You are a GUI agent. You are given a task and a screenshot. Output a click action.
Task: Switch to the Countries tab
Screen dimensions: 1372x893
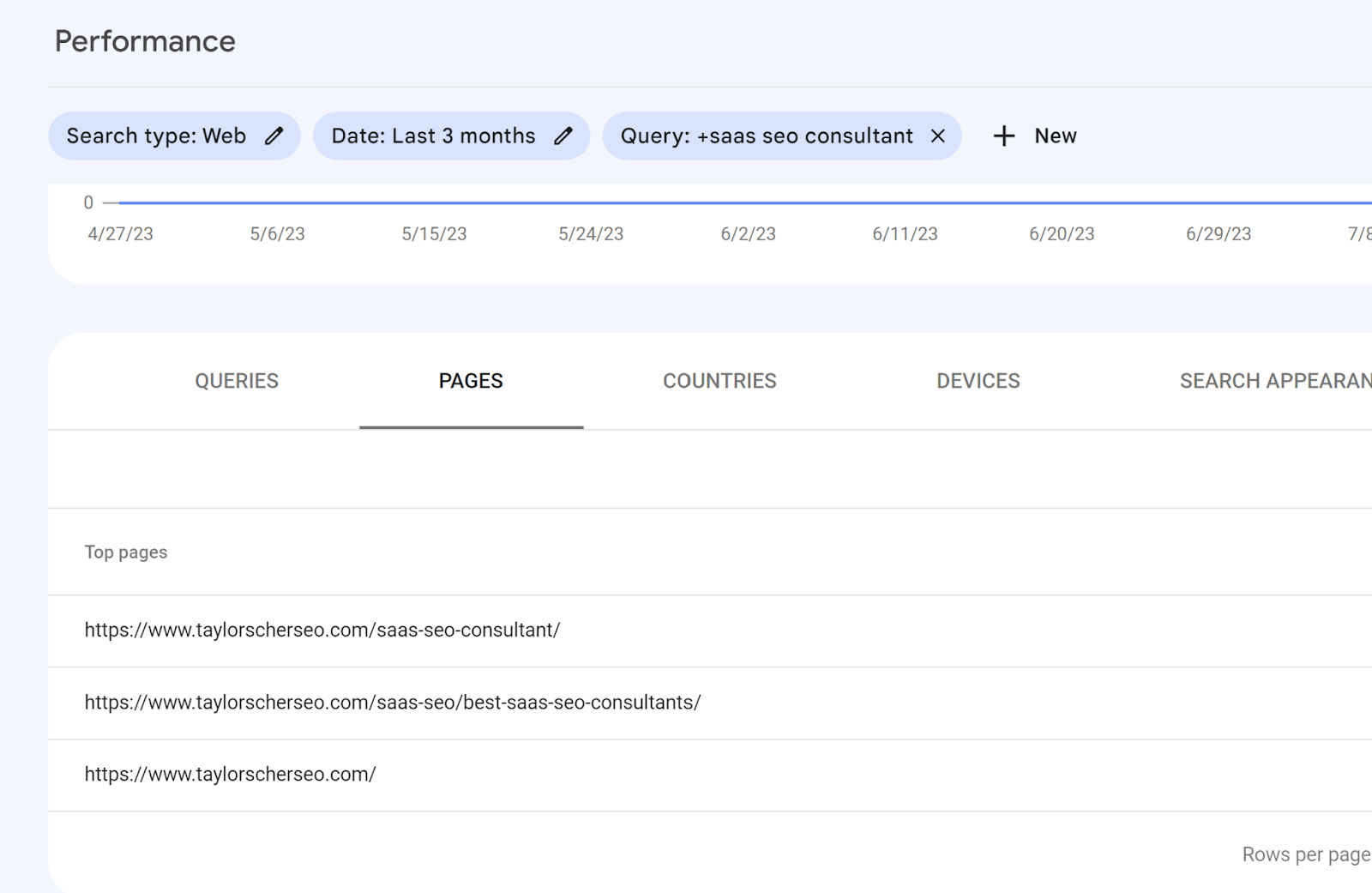click(719, 381)
